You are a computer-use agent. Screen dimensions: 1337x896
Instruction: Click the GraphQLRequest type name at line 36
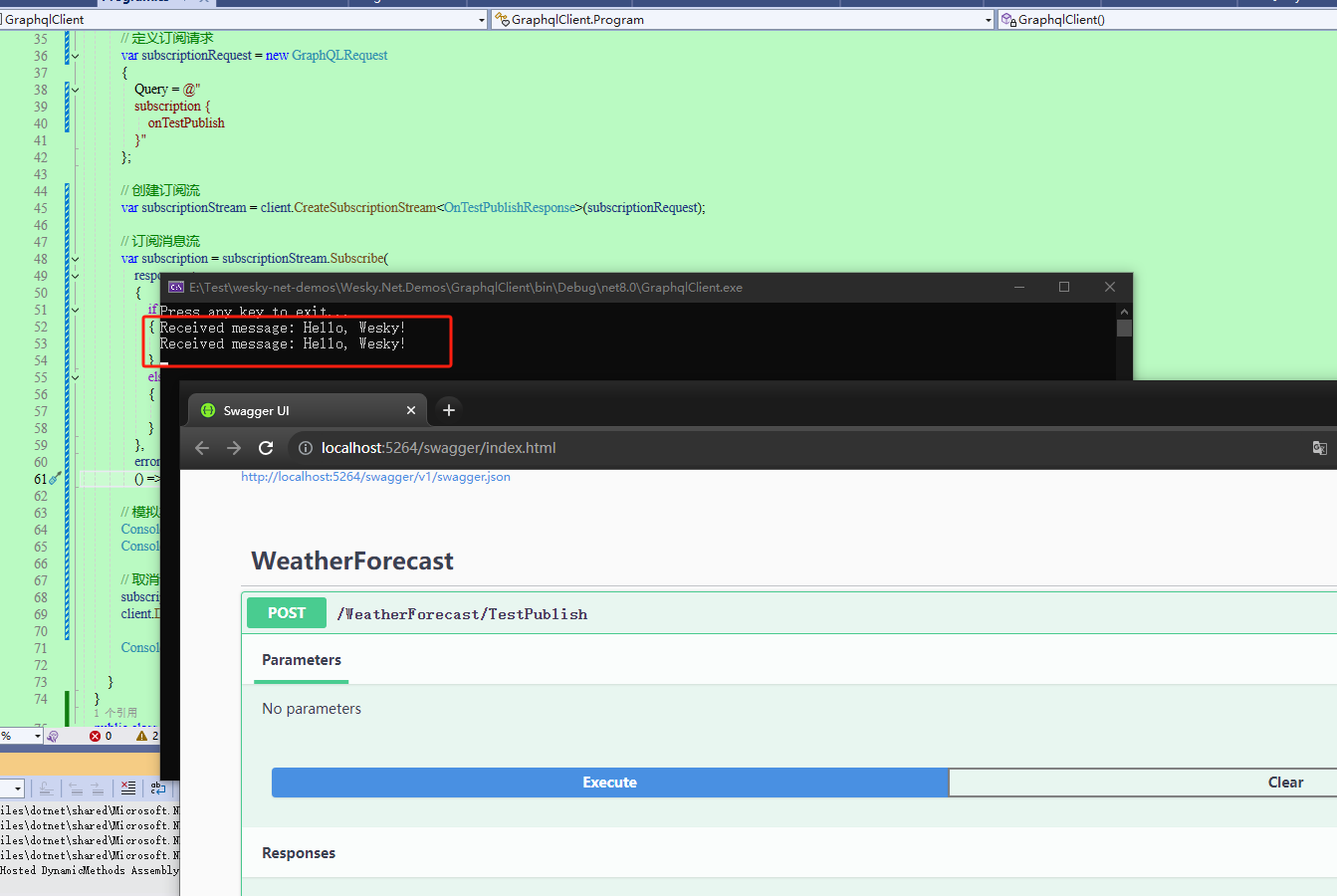339,56
